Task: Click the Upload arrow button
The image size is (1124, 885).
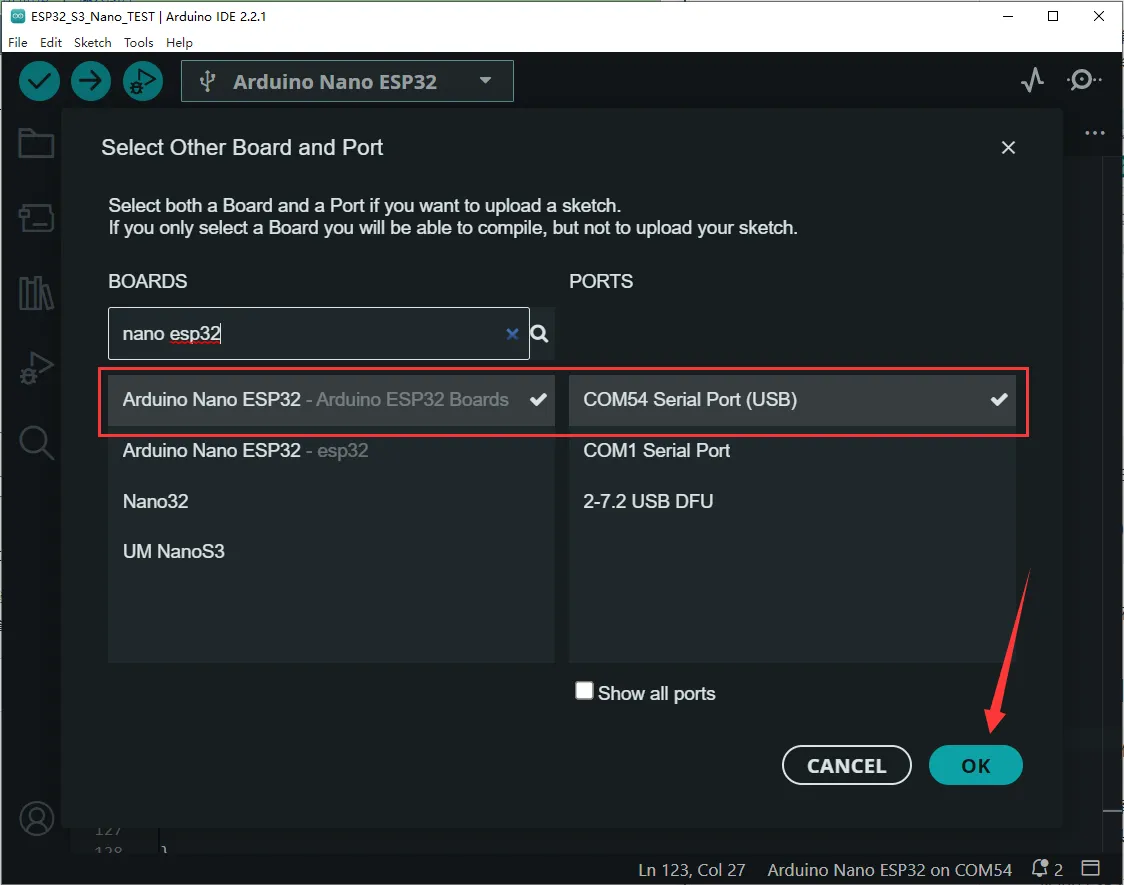Action: pyautogui.click(x=91, y=81)
